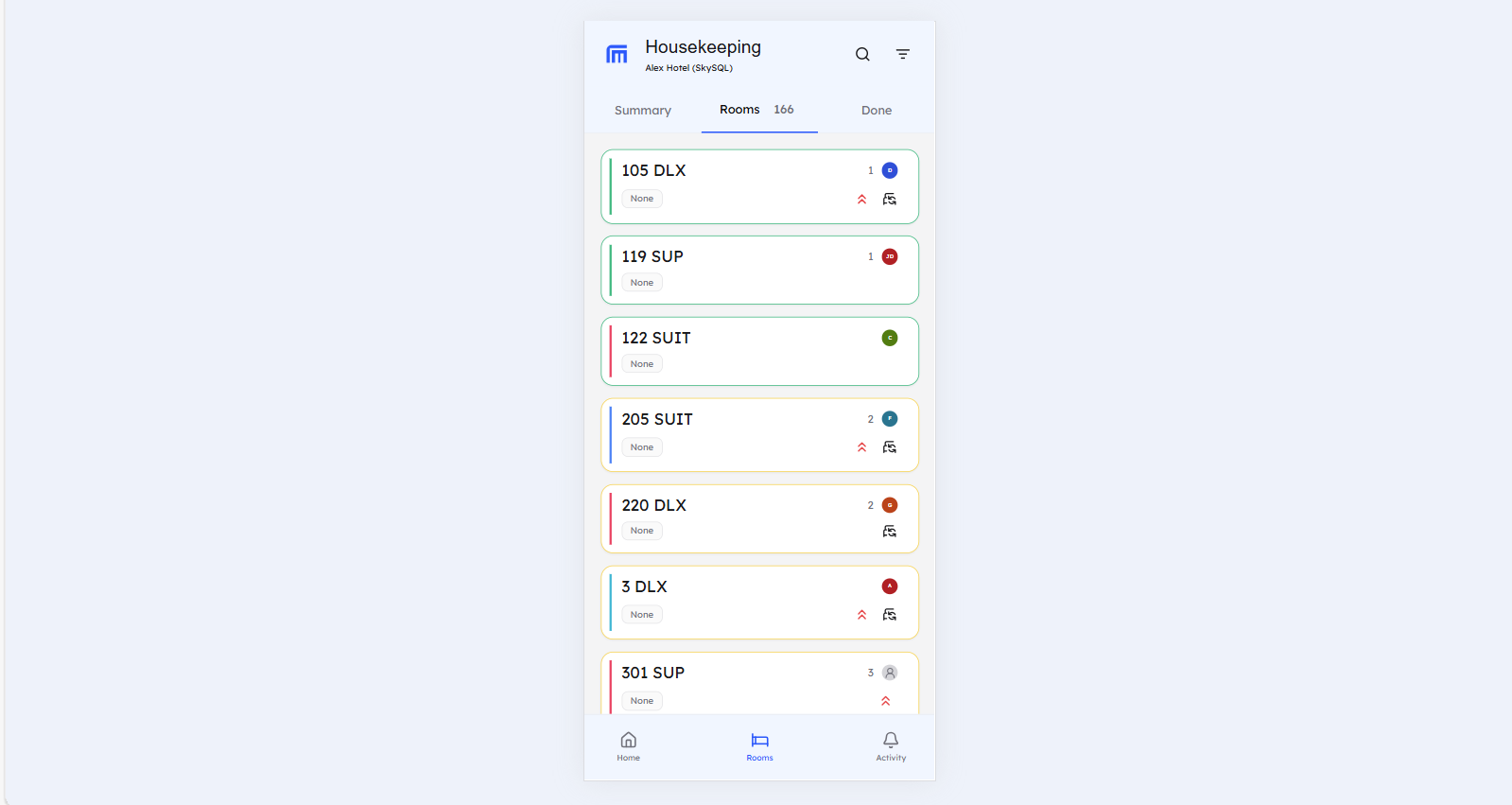Open the filter icon next to search

903,54
